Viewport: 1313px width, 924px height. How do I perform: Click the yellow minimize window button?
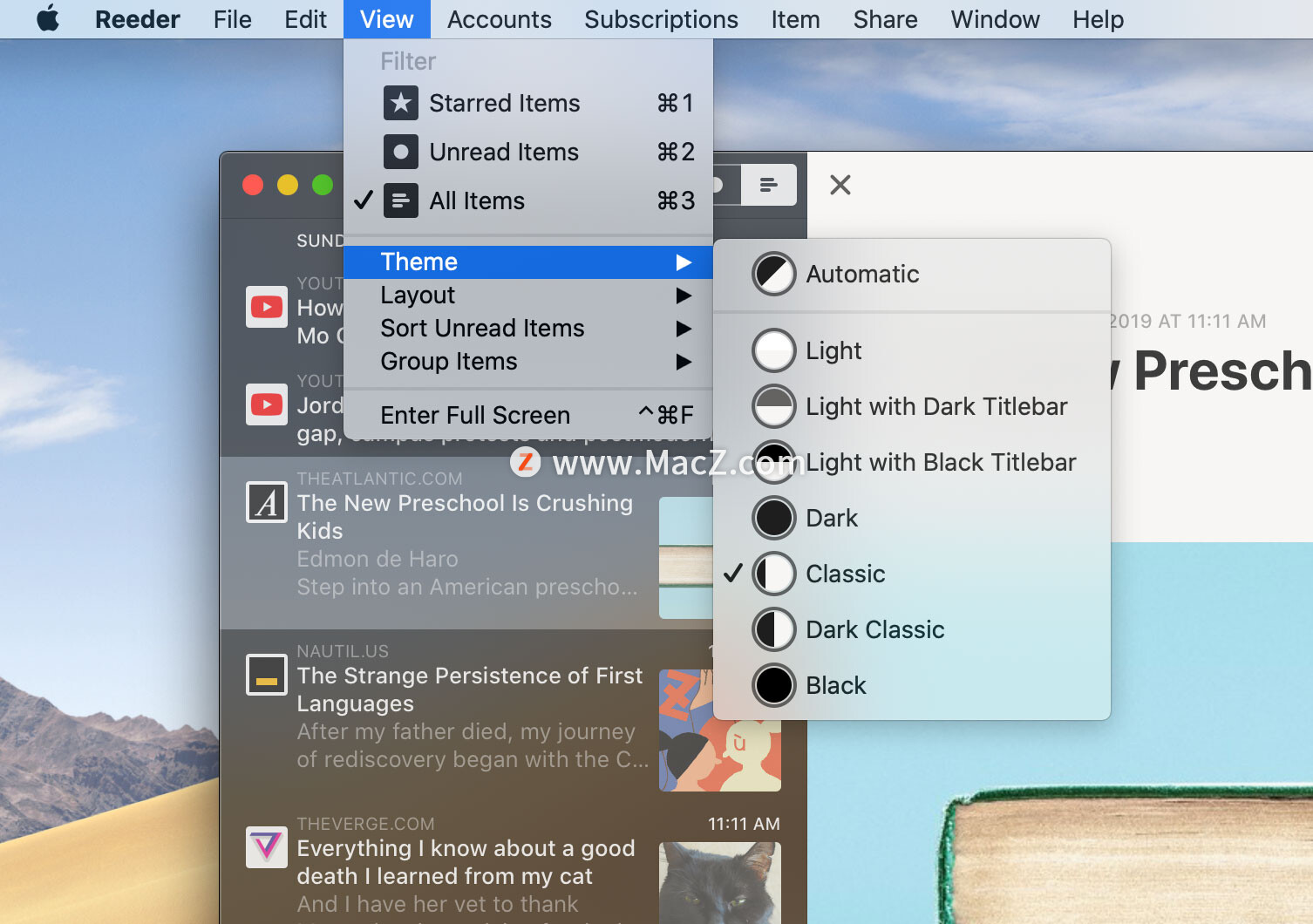point(288,185)
